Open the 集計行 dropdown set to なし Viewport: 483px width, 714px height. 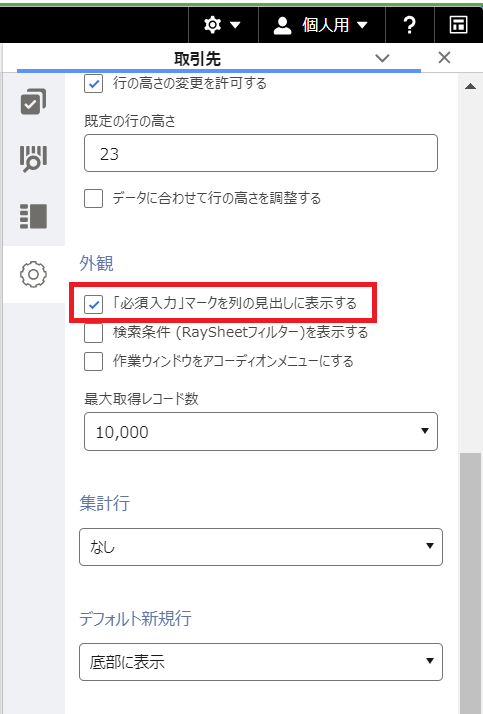pos(261,546)
